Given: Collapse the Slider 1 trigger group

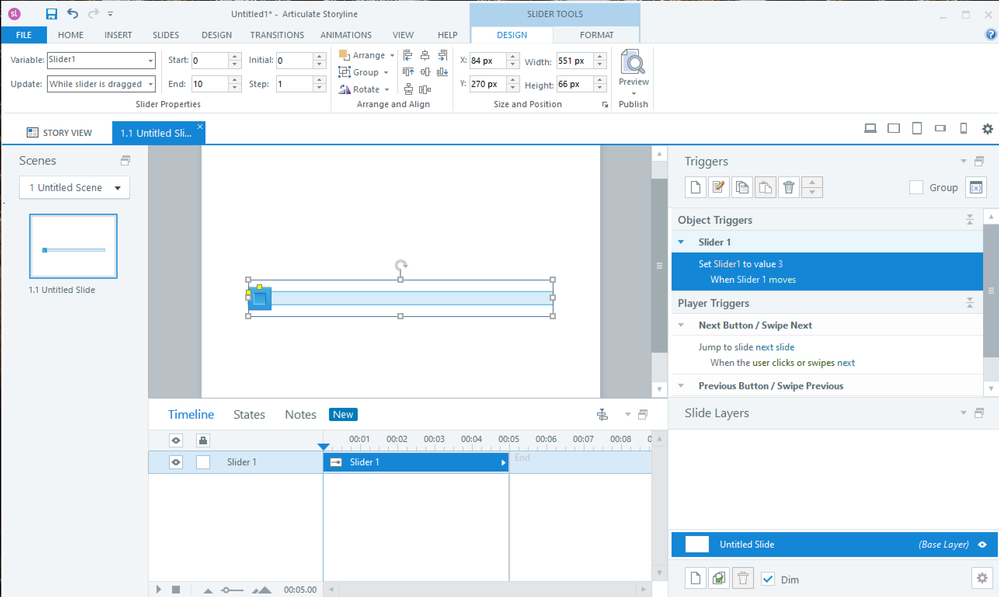Looking at the screenshot, I should click(681, 242).
